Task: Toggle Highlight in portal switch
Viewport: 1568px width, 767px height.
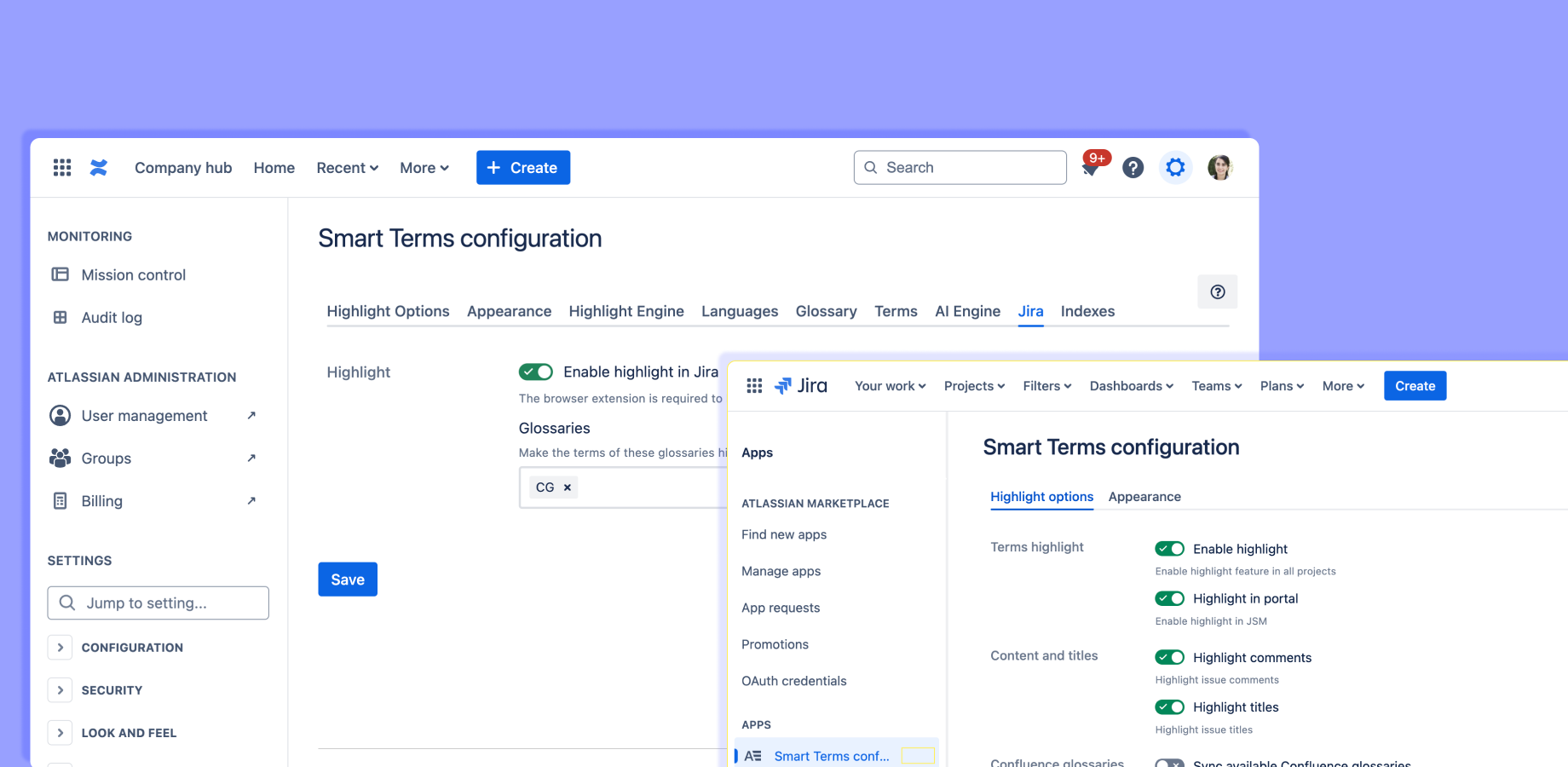Action: (x=1169, y=598)
